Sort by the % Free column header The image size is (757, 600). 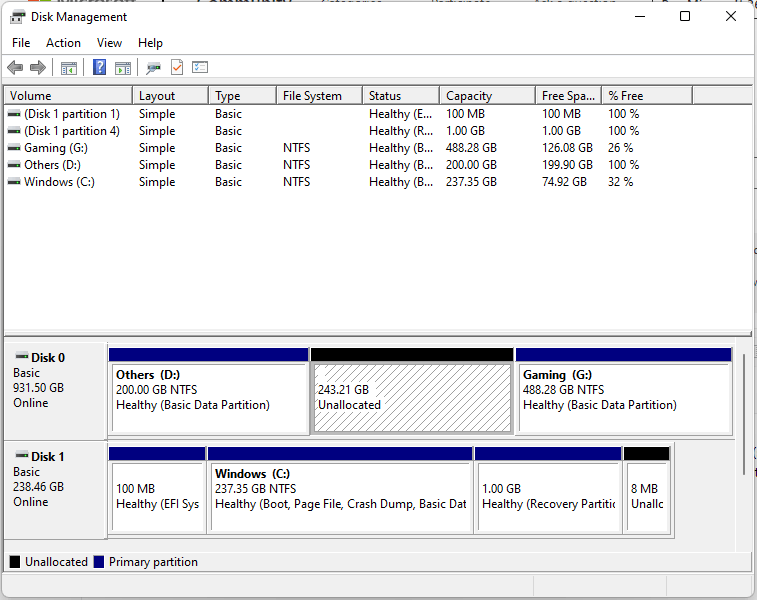pyautogui.click(x=647, y=96)
